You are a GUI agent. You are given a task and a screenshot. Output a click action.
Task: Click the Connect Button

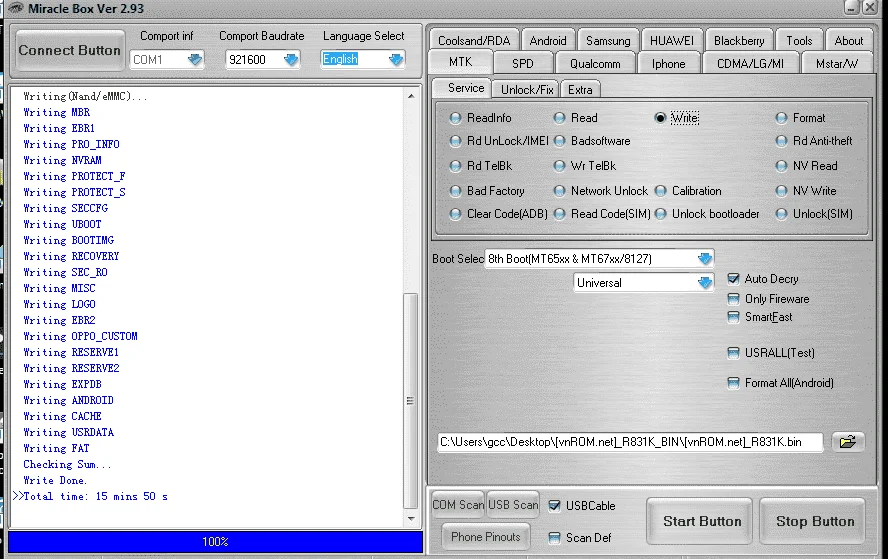coord(70,50)
